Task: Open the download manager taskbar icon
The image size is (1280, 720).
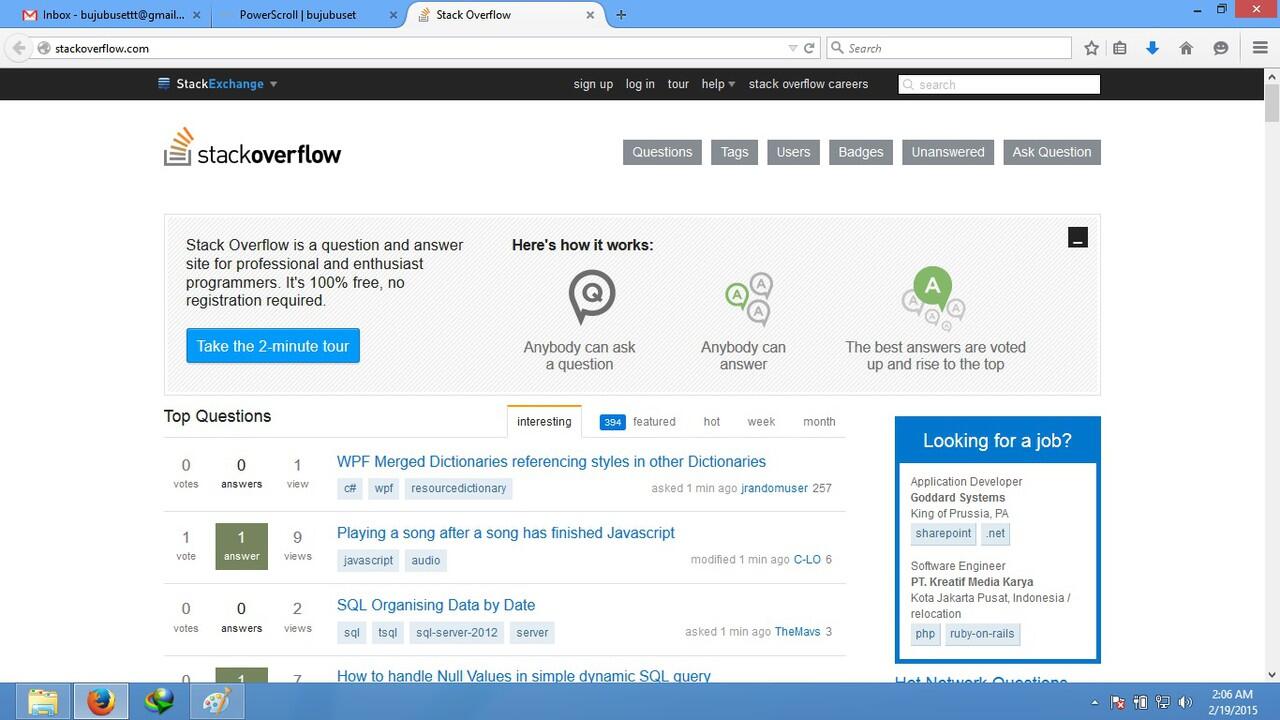Action: [x=158, y=702]
